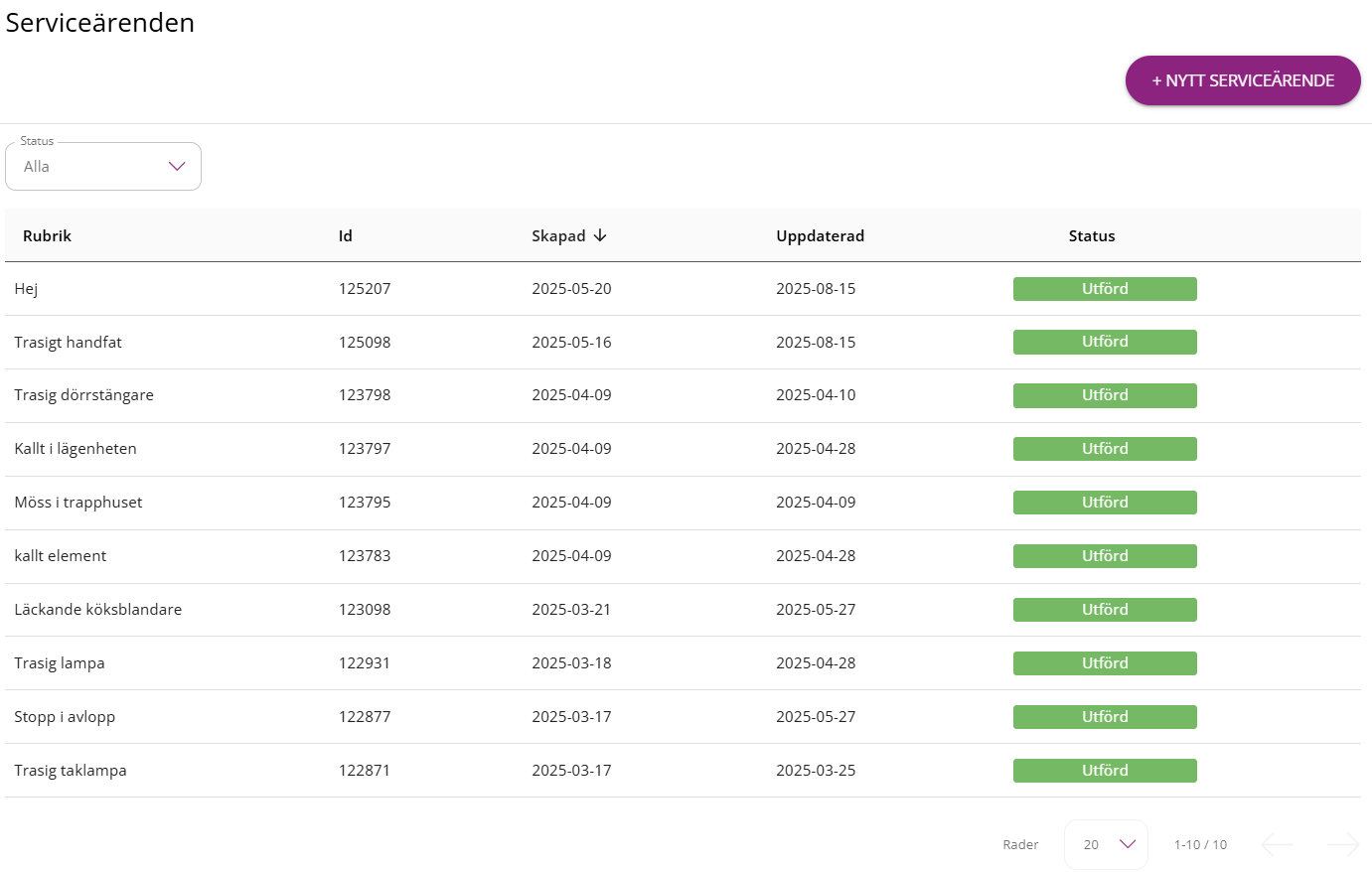Screen dimensions: 1372x872
Task: Select request id 122877 Stopp i avlopp
Action: [x=683, y=717]
